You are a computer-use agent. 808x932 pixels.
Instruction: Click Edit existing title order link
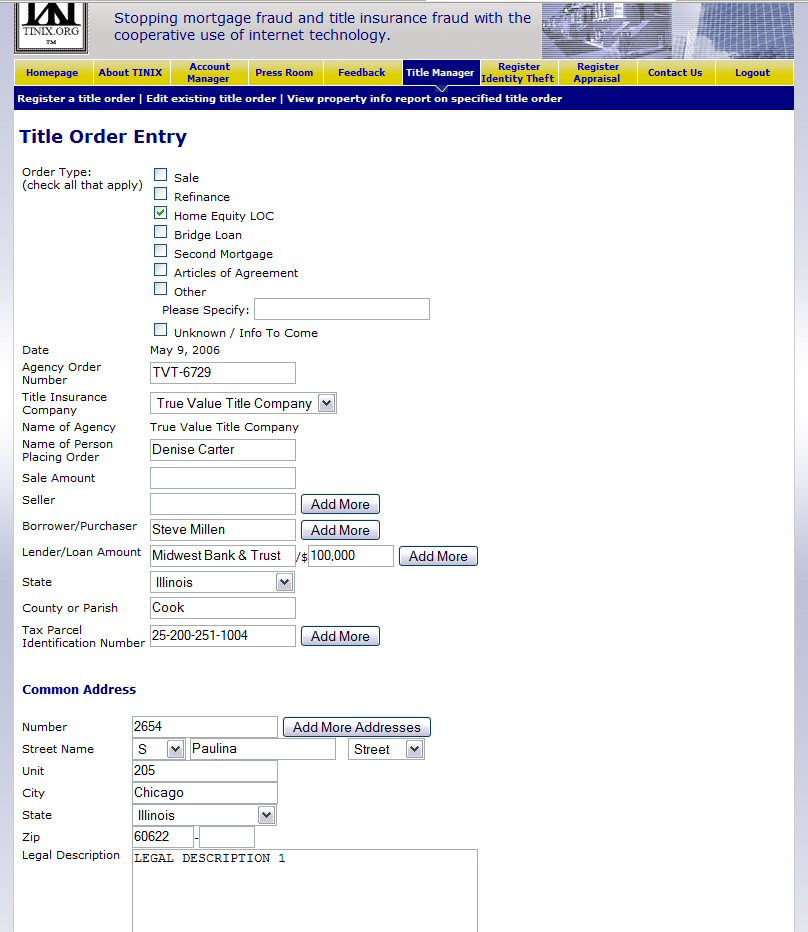click(211, 99)
